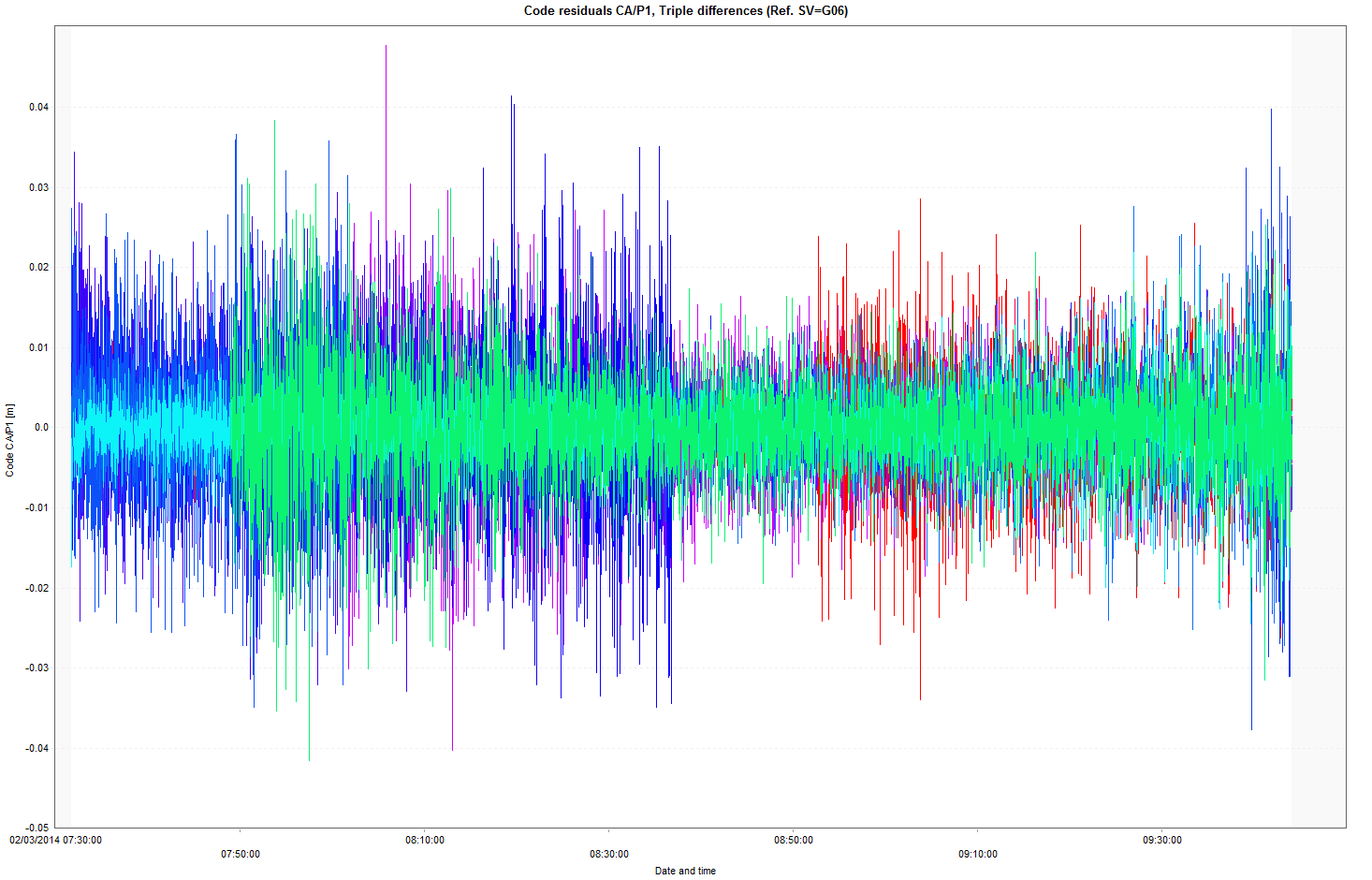Click the y-axis tick value 0.01
The height and width of the screenshot is (880, 1372).
point(38,347)
